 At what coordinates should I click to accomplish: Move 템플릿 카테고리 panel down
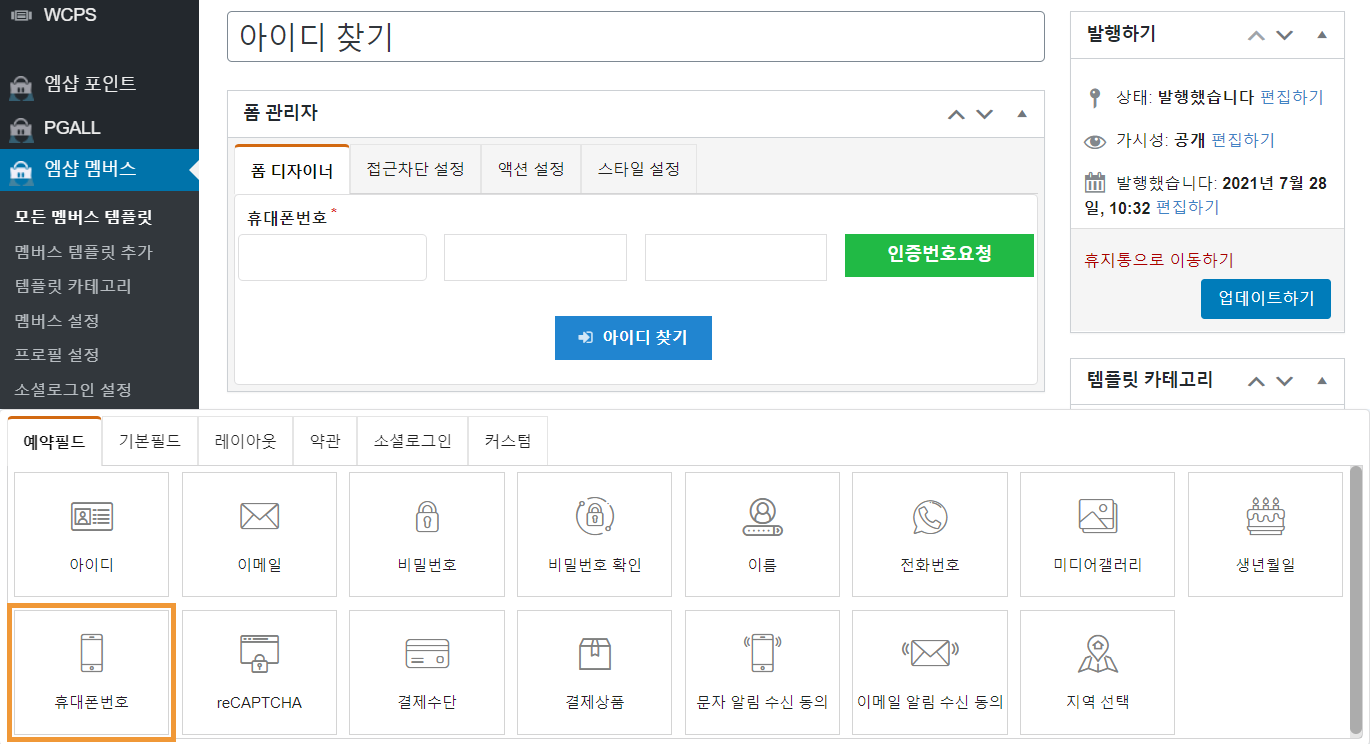coord(1285,381)
